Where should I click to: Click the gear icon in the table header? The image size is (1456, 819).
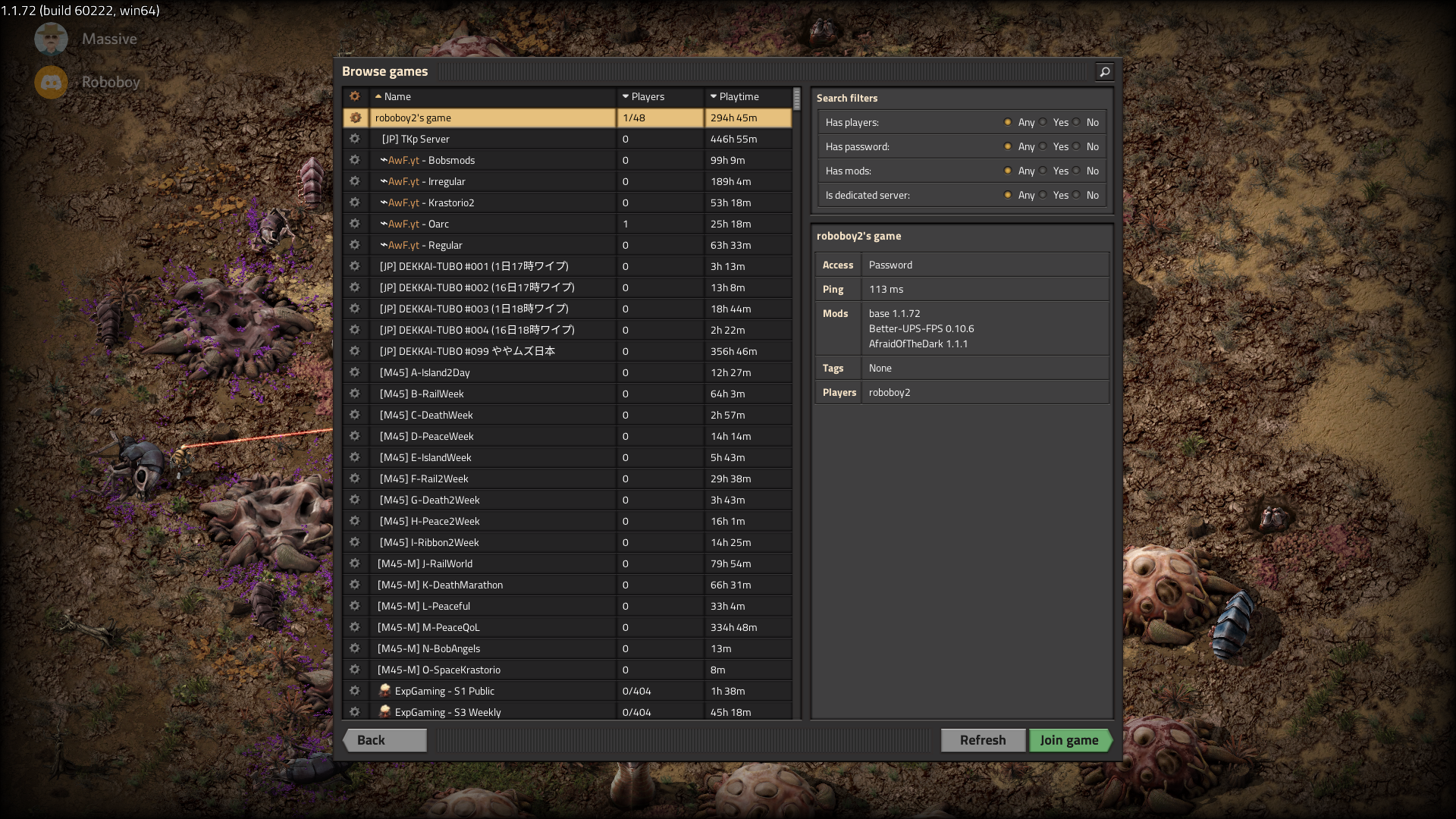click(355, 96)
